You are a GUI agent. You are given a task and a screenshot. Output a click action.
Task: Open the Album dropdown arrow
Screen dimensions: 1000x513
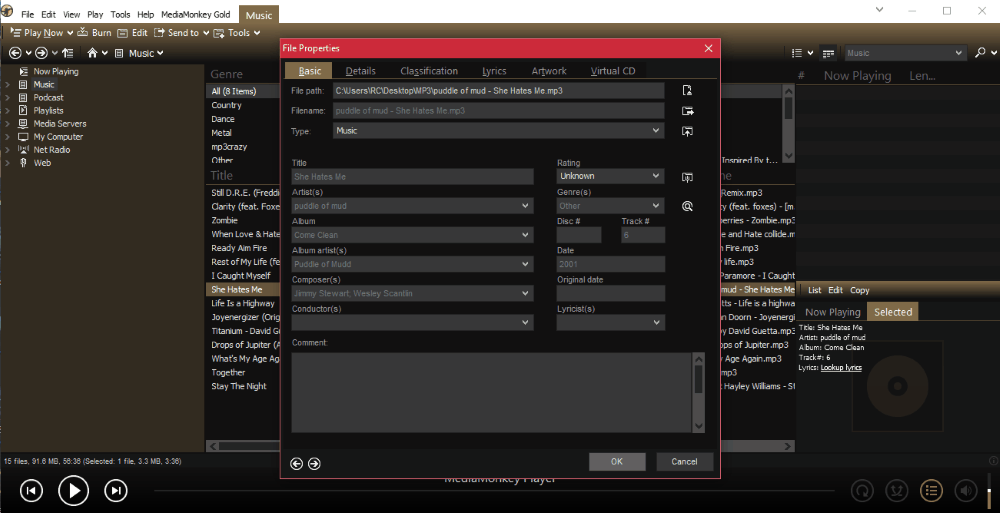pyautogui.click(x=526, y=235)
